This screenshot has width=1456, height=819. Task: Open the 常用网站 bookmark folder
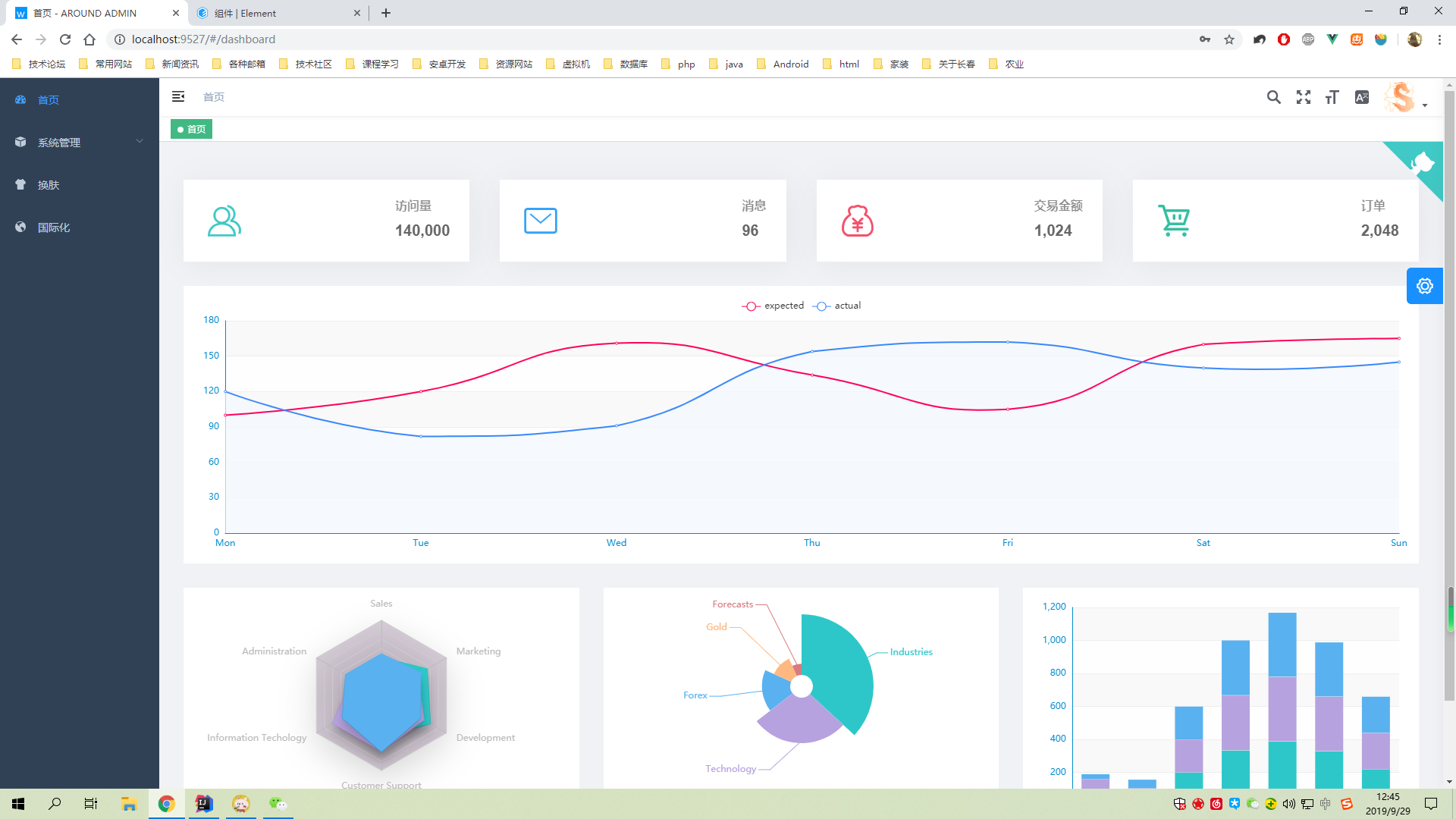(x=105, y=64)
